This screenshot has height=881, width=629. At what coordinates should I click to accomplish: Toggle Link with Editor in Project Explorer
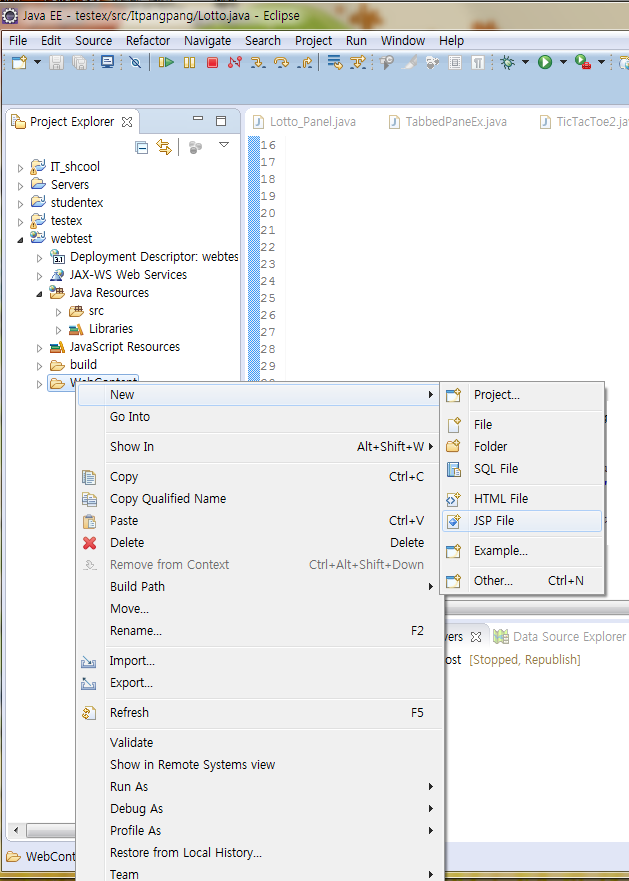[x=164, y=147]
